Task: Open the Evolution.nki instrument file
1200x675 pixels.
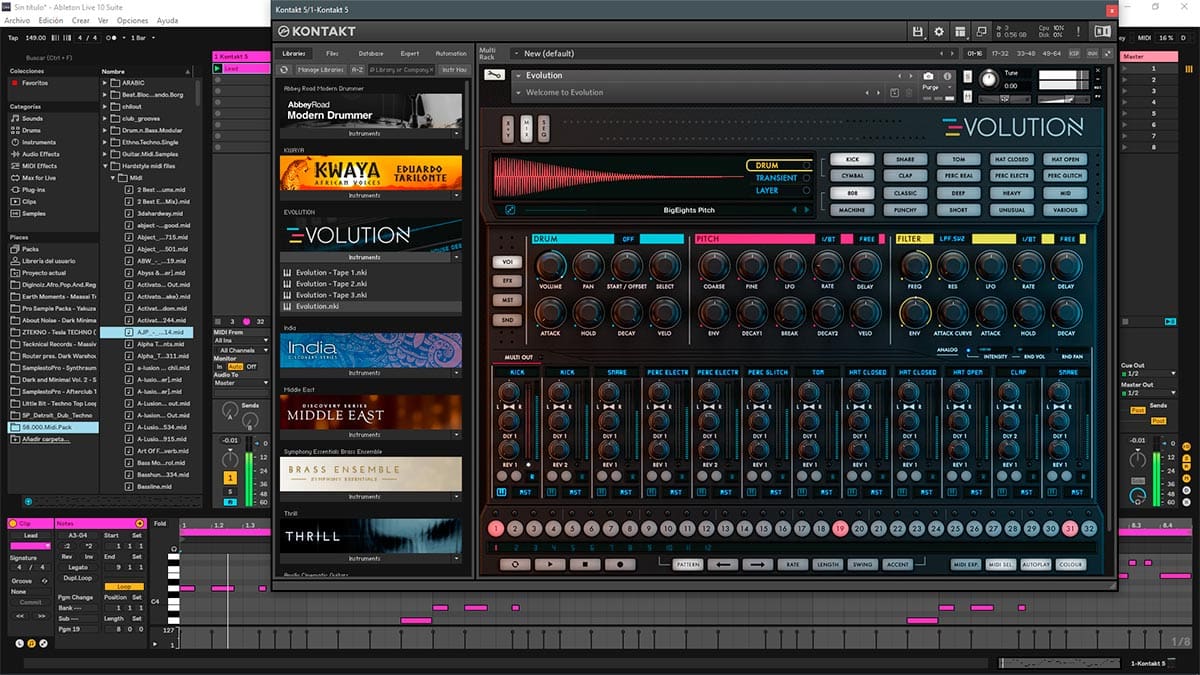Action: (371, 307)
